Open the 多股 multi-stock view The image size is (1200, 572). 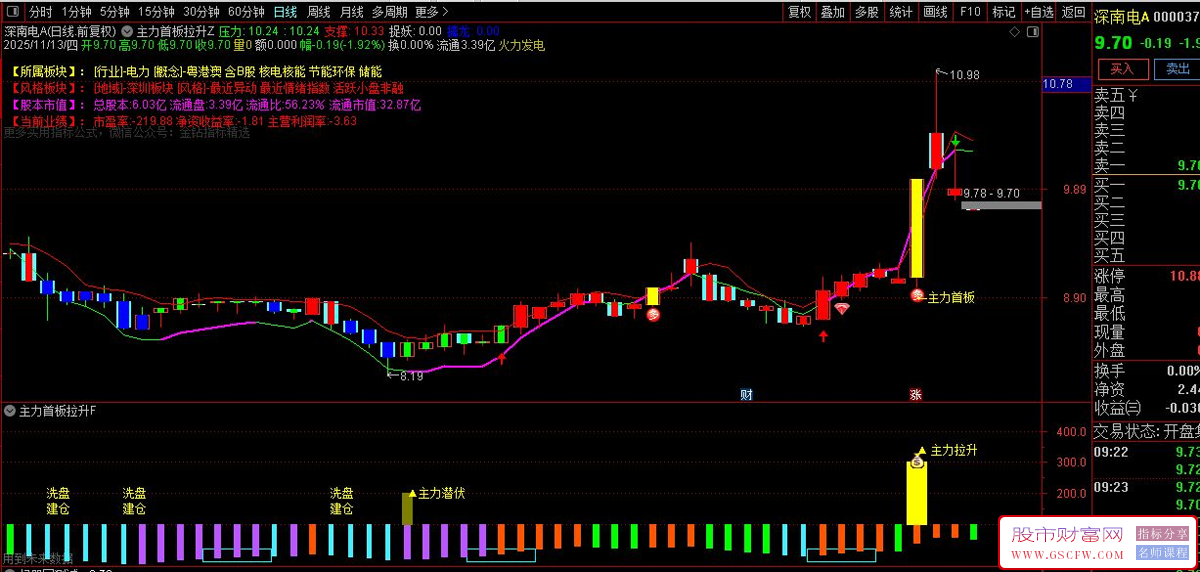click(x=866, y=12)
